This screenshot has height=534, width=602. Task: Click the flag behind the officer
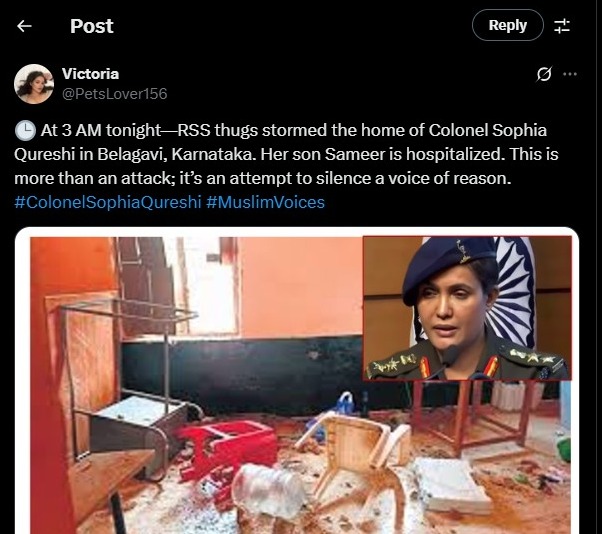514,292
